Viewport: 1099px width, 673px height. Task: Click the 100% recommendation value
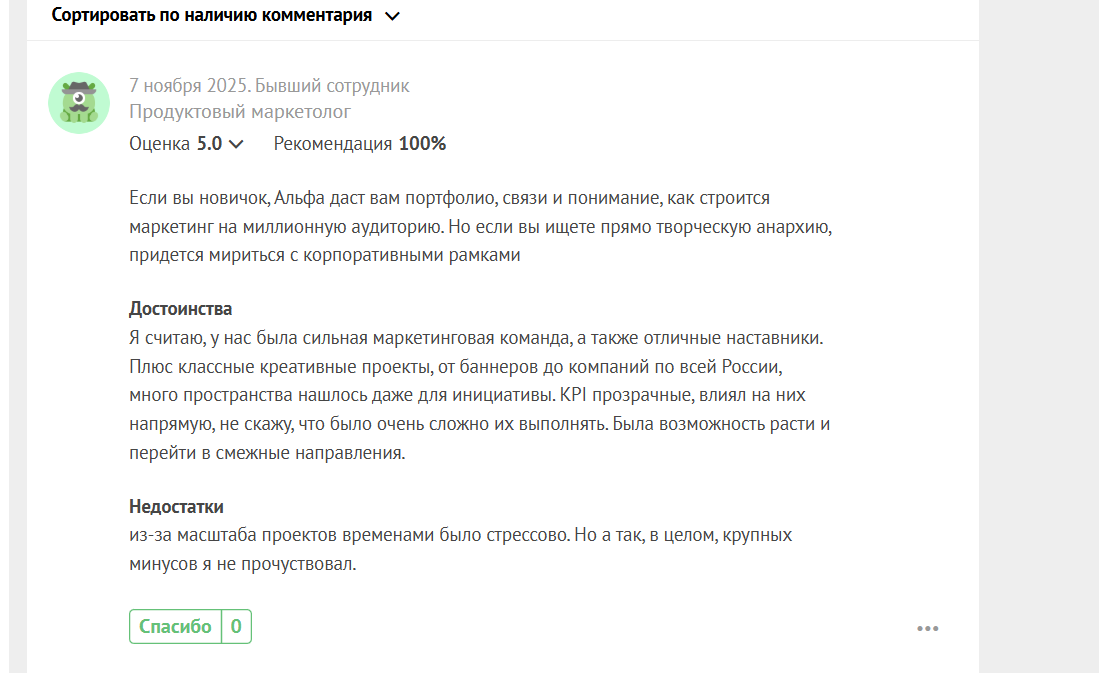point(422,144)
